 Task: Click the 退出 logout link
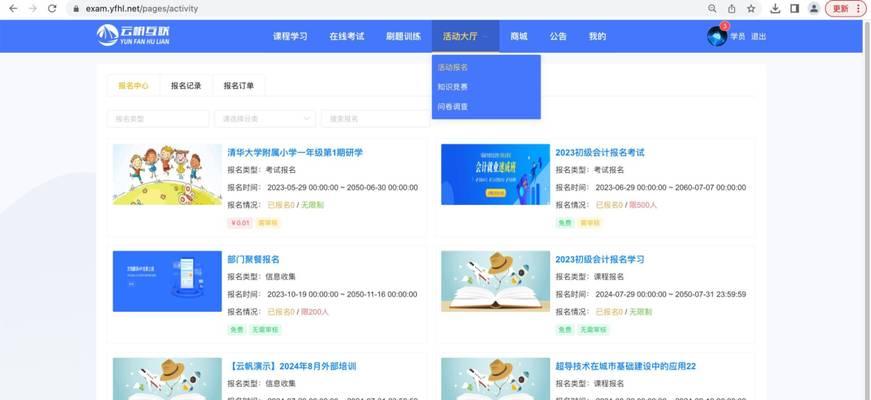pos(758,37)
